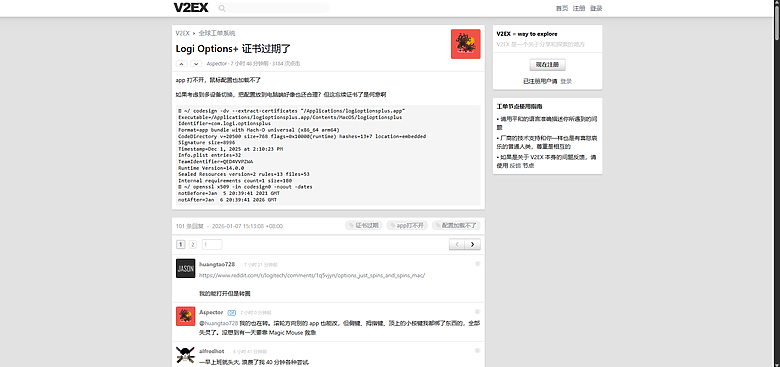
Task: Open the reddit link in huangtao728's reply
Action: [312, 275]
